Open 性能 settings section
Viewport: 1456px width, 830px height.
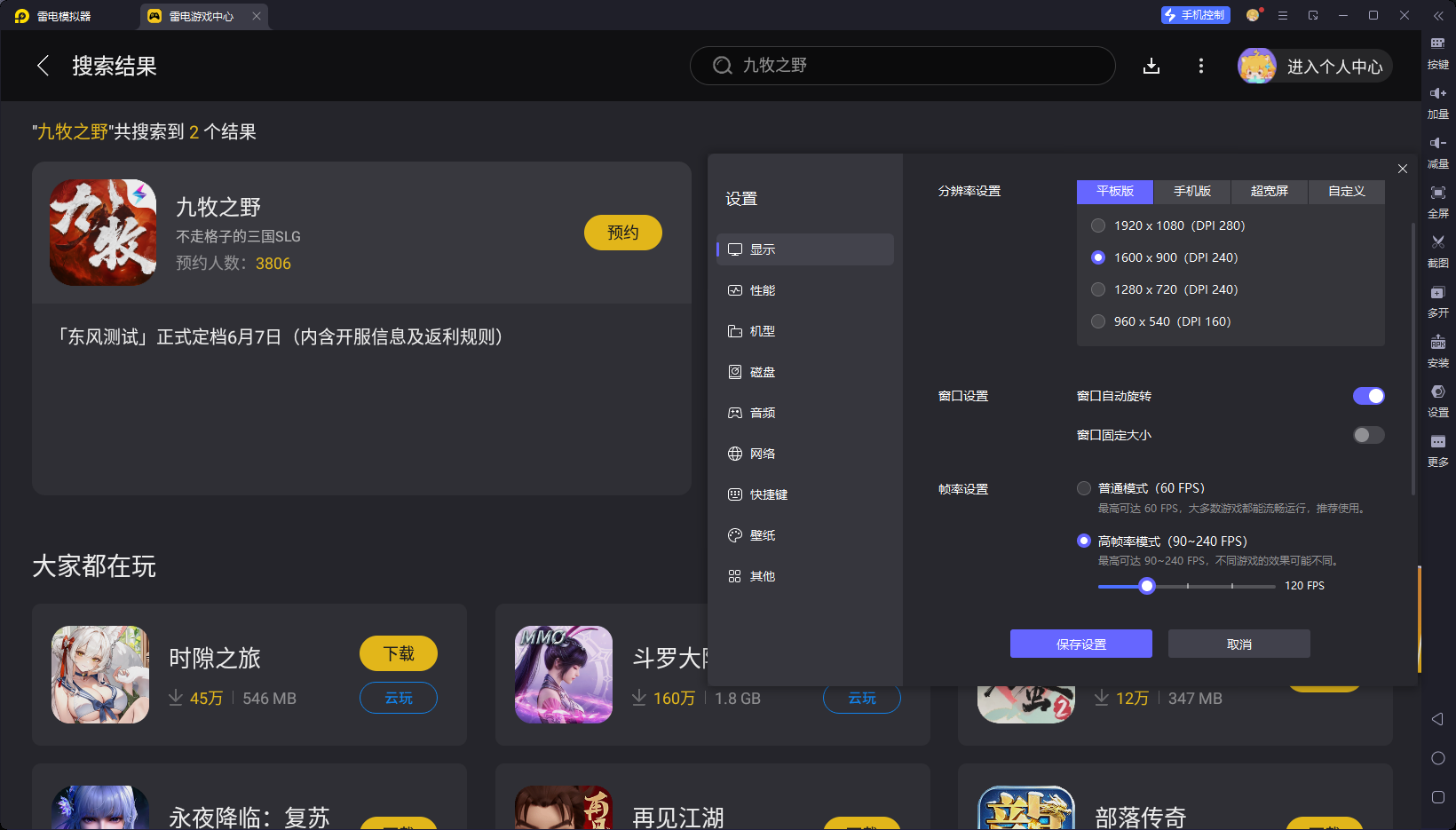tap(805, 290)
